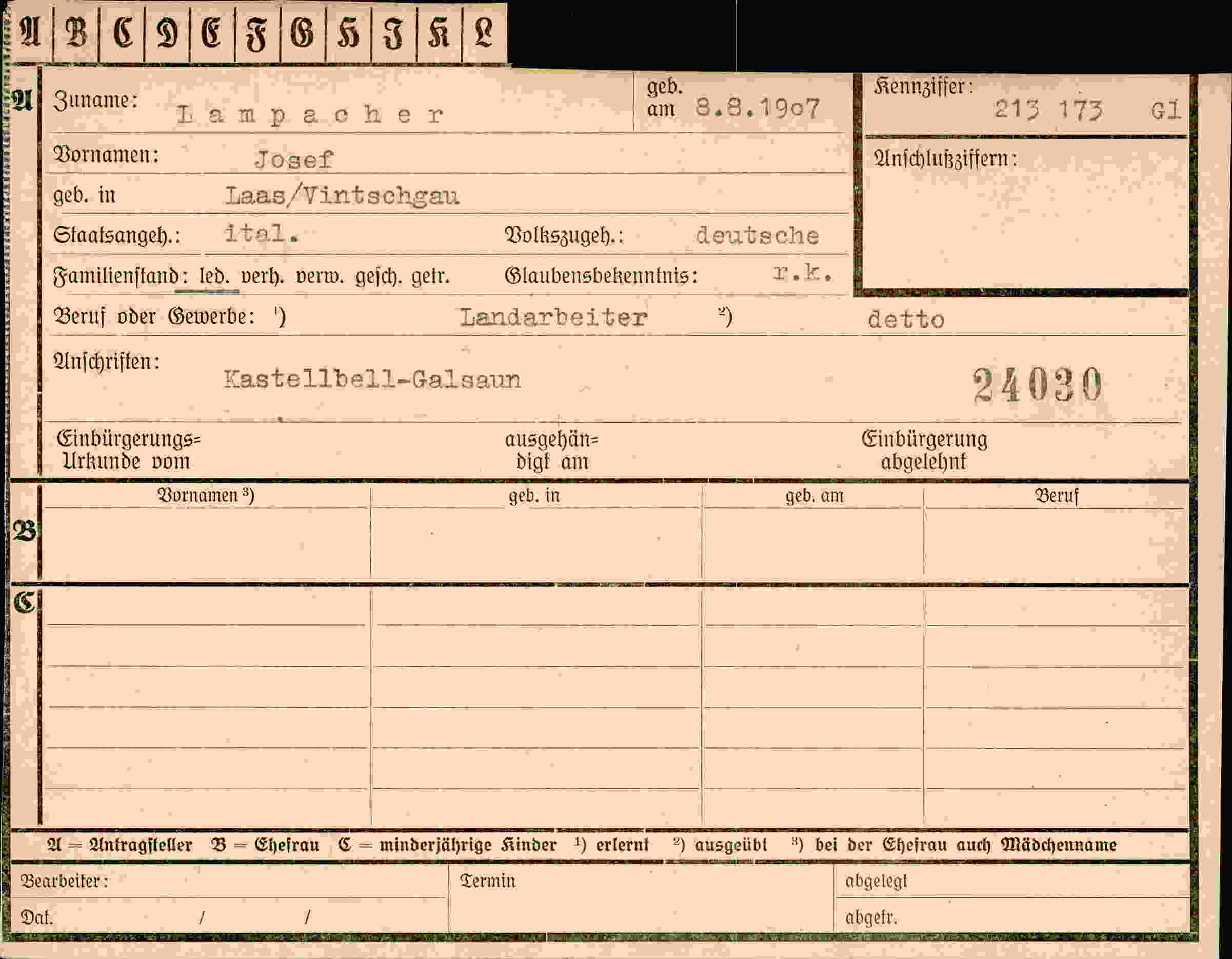Screen dimensions: 1232x959
Task: Click the Gl code after Kennziffer
Action: click(x=1166, y=111)
